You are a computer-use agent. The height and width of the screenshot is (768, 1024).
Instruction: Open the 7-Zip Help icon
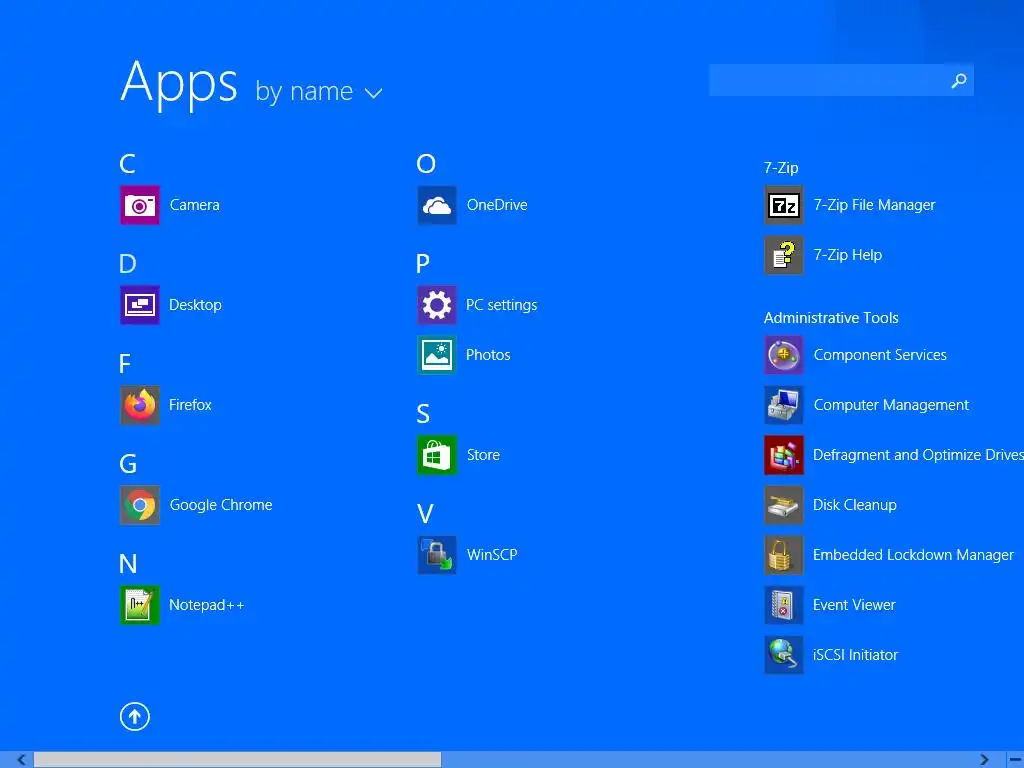tap(784, 255)
